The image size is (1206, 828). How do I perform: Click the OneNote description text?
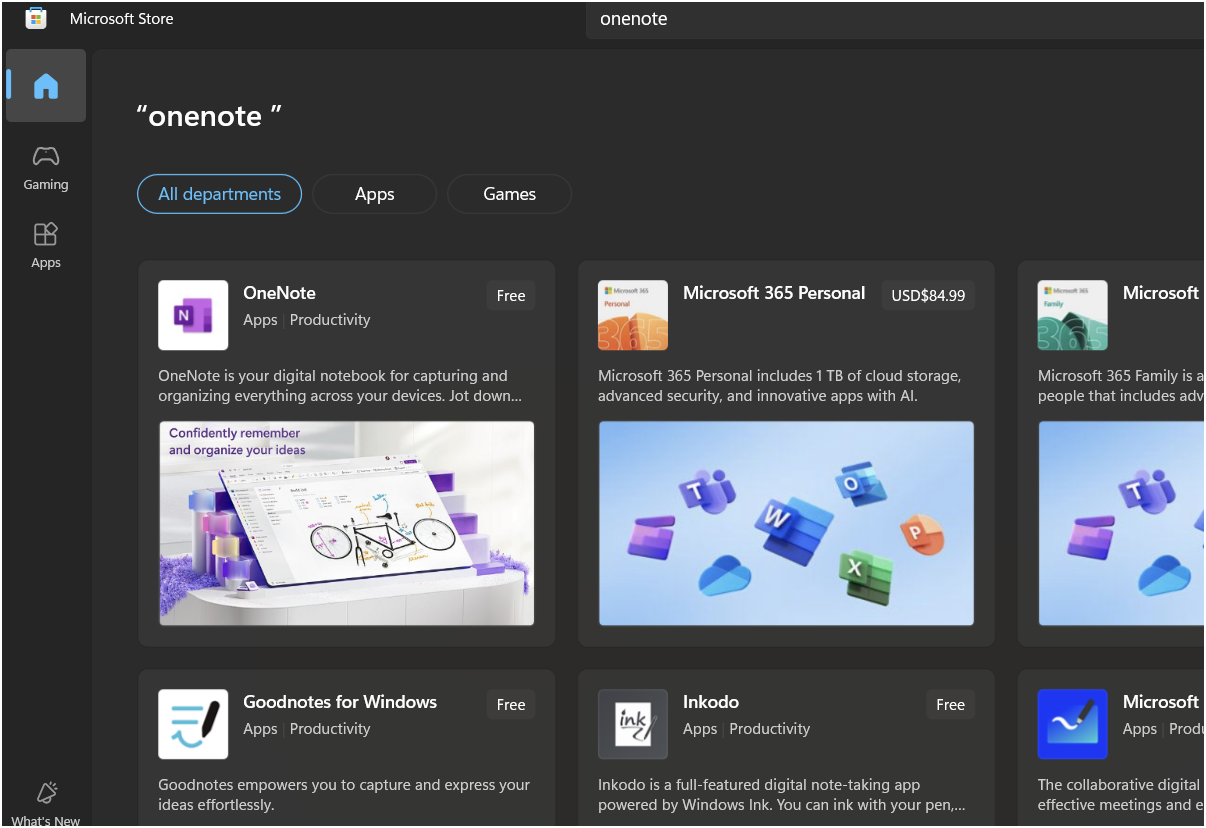click(340, 386)
